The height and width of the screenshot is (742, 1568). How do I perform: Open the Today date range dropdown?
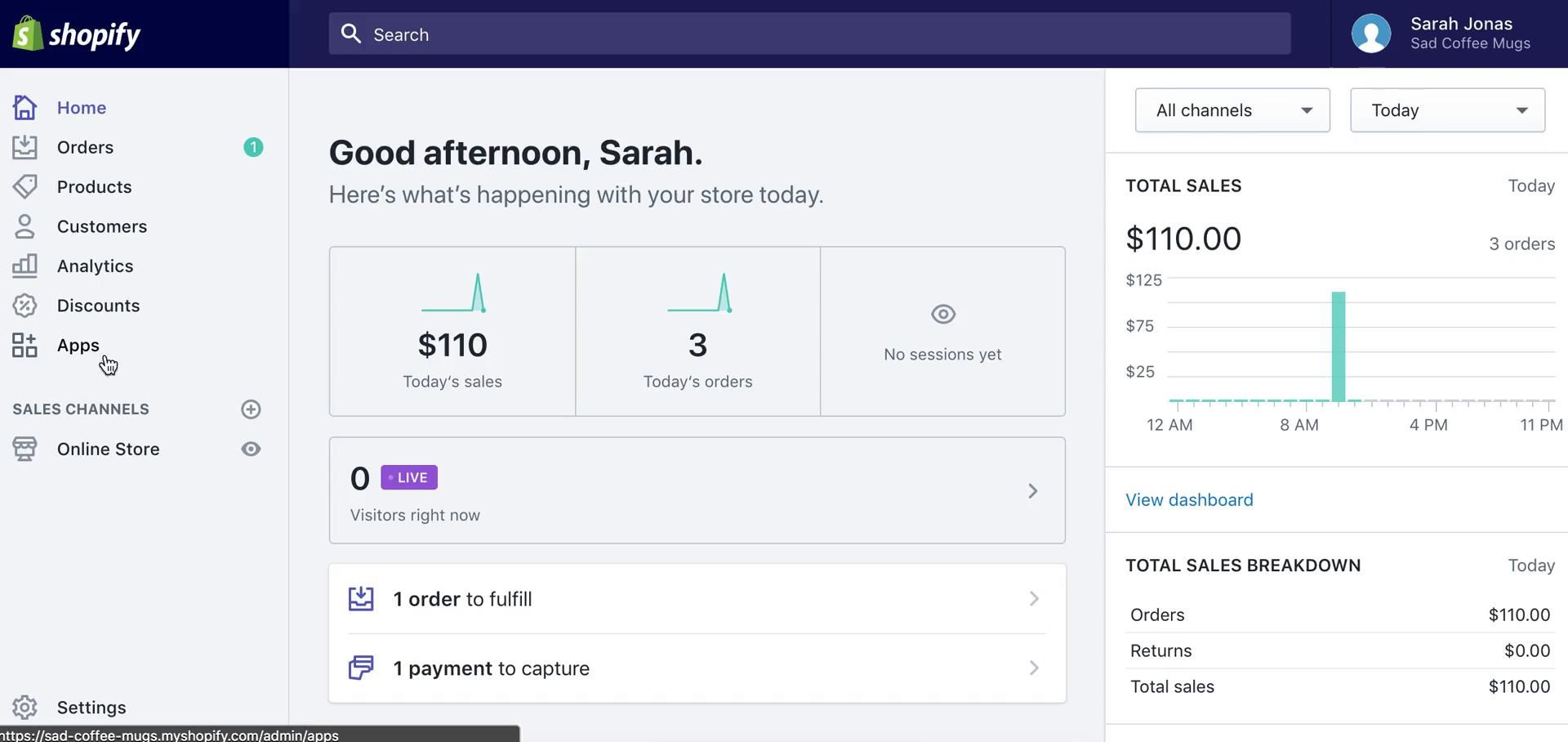[x=1447, y=110]
